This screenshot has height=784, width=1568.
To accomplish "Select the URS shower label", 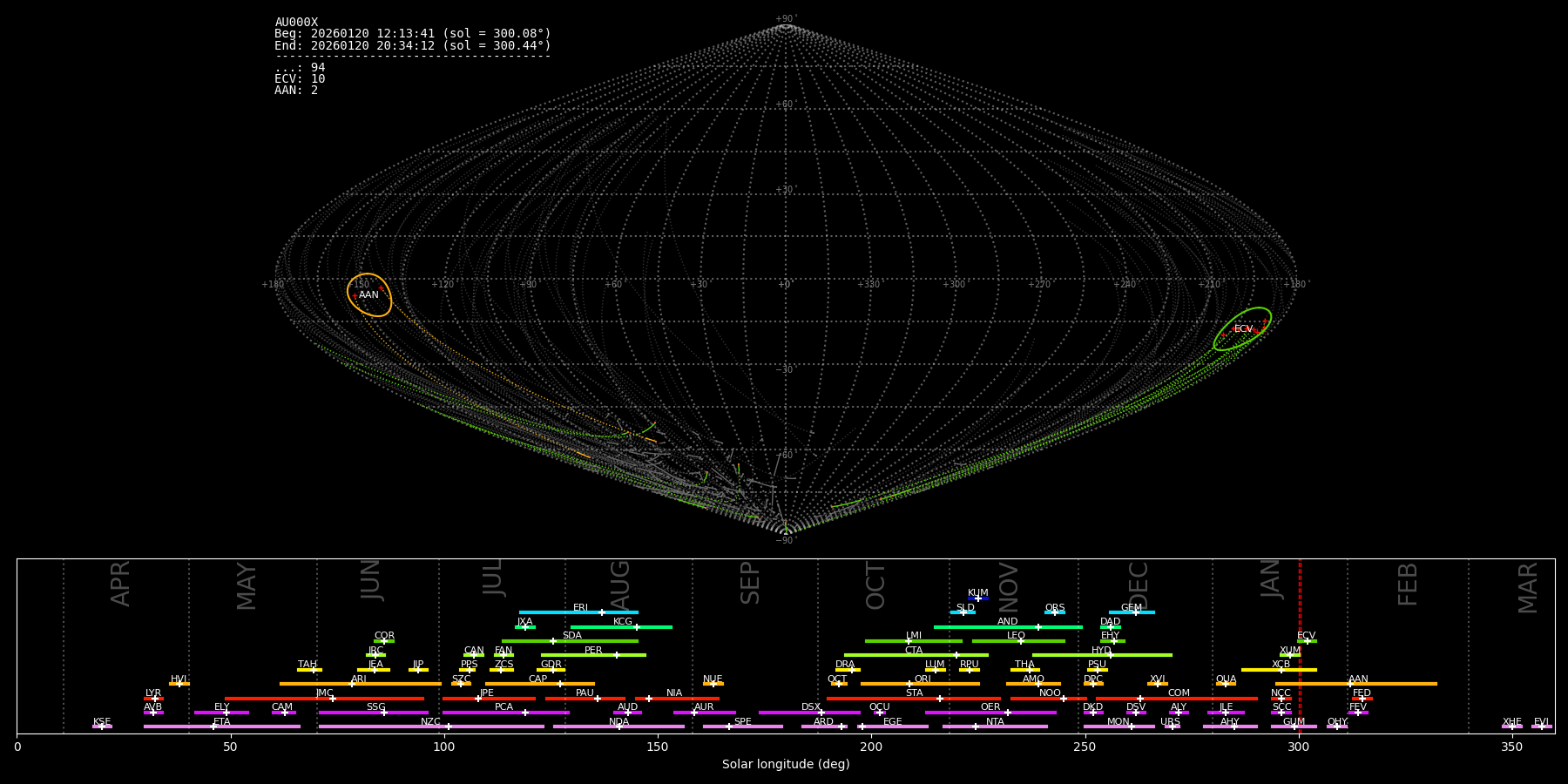I will click(1170, 722).
